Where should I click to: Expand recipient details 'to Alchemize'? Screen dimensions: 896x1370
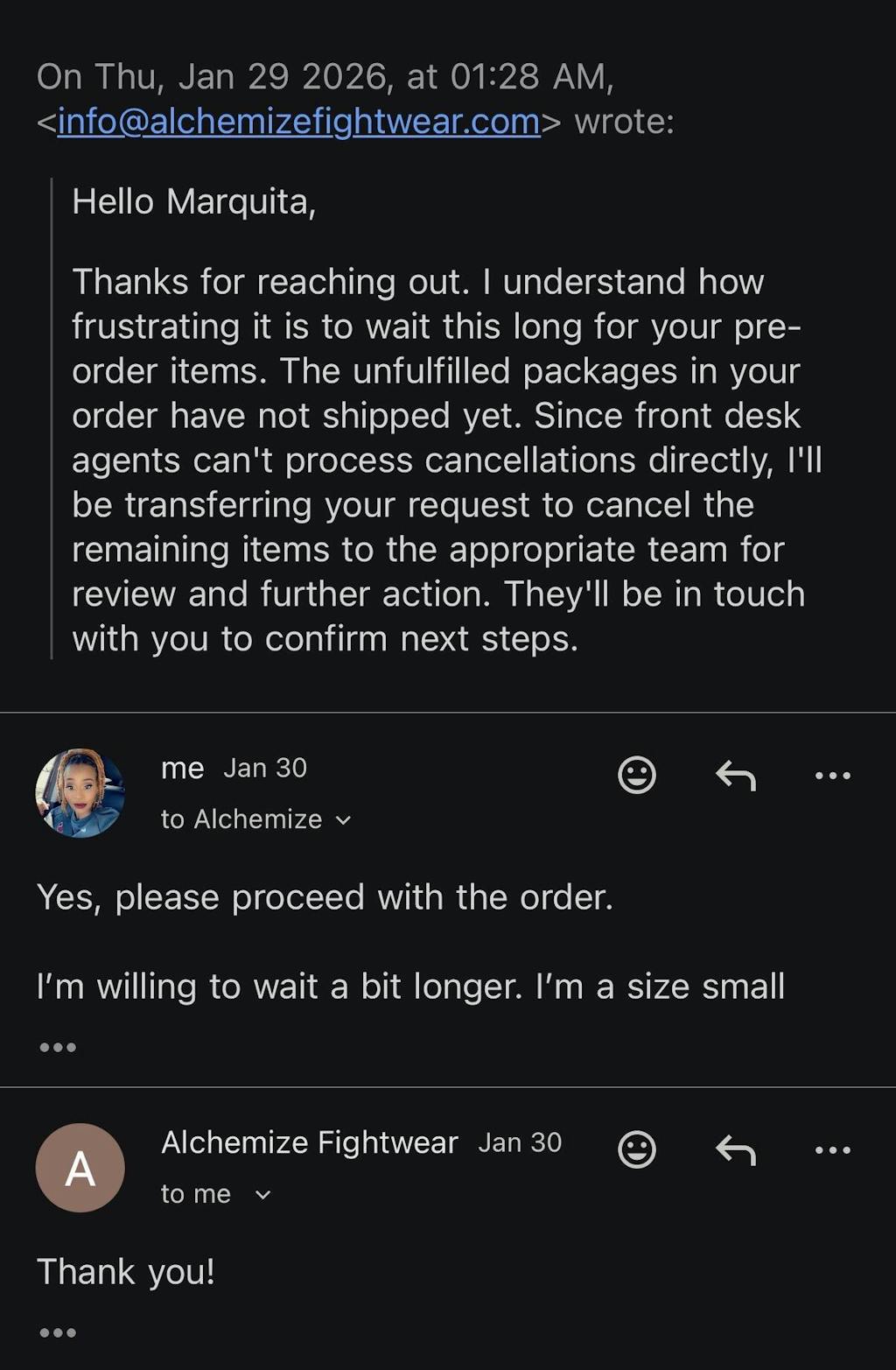[343, 820]
